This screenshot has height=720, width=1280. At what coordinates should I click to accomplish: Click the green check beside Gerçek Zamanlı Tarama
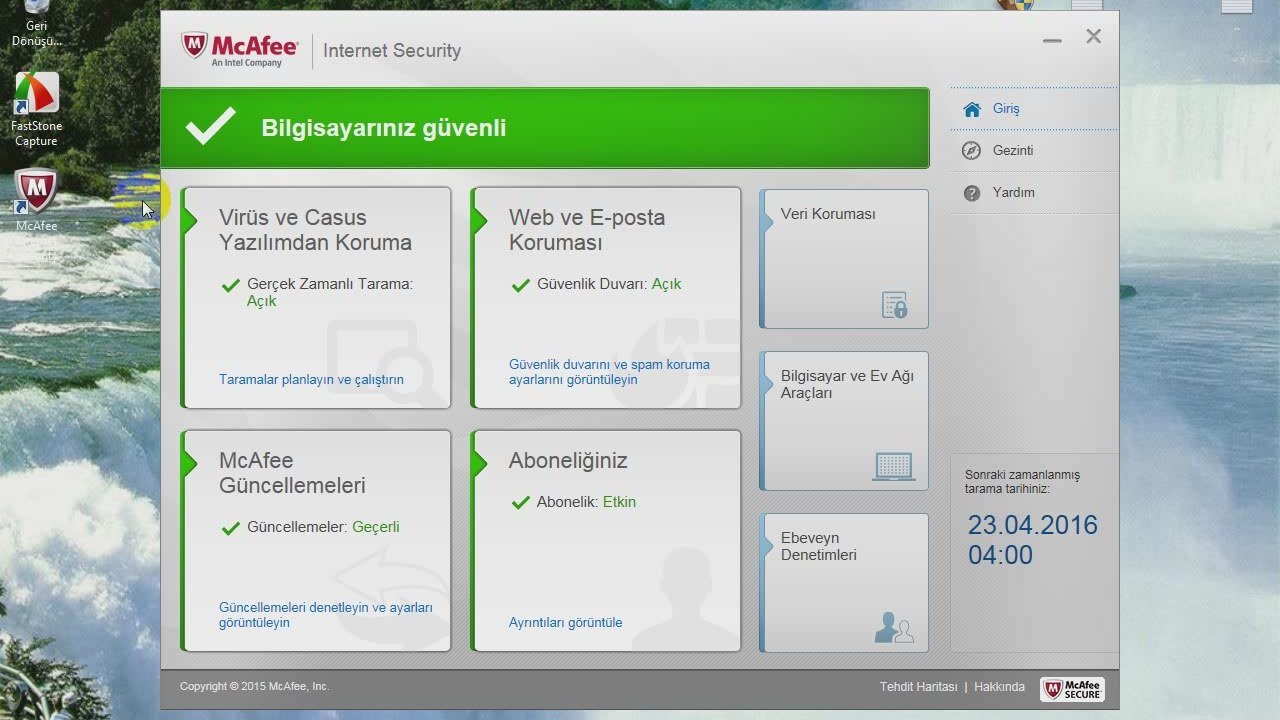pyautogui.click(x=230, y=286)
